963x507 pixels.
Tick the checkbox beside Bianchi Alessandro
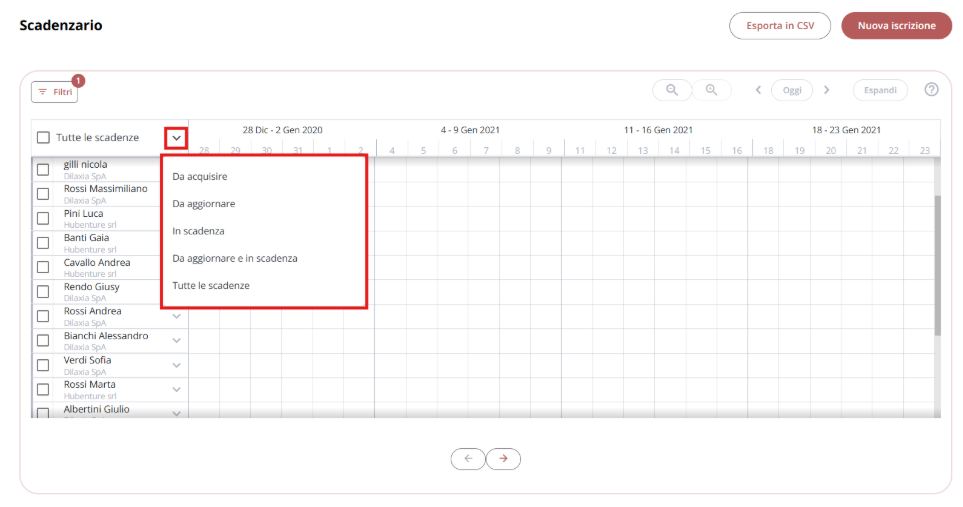coord(43,341)
